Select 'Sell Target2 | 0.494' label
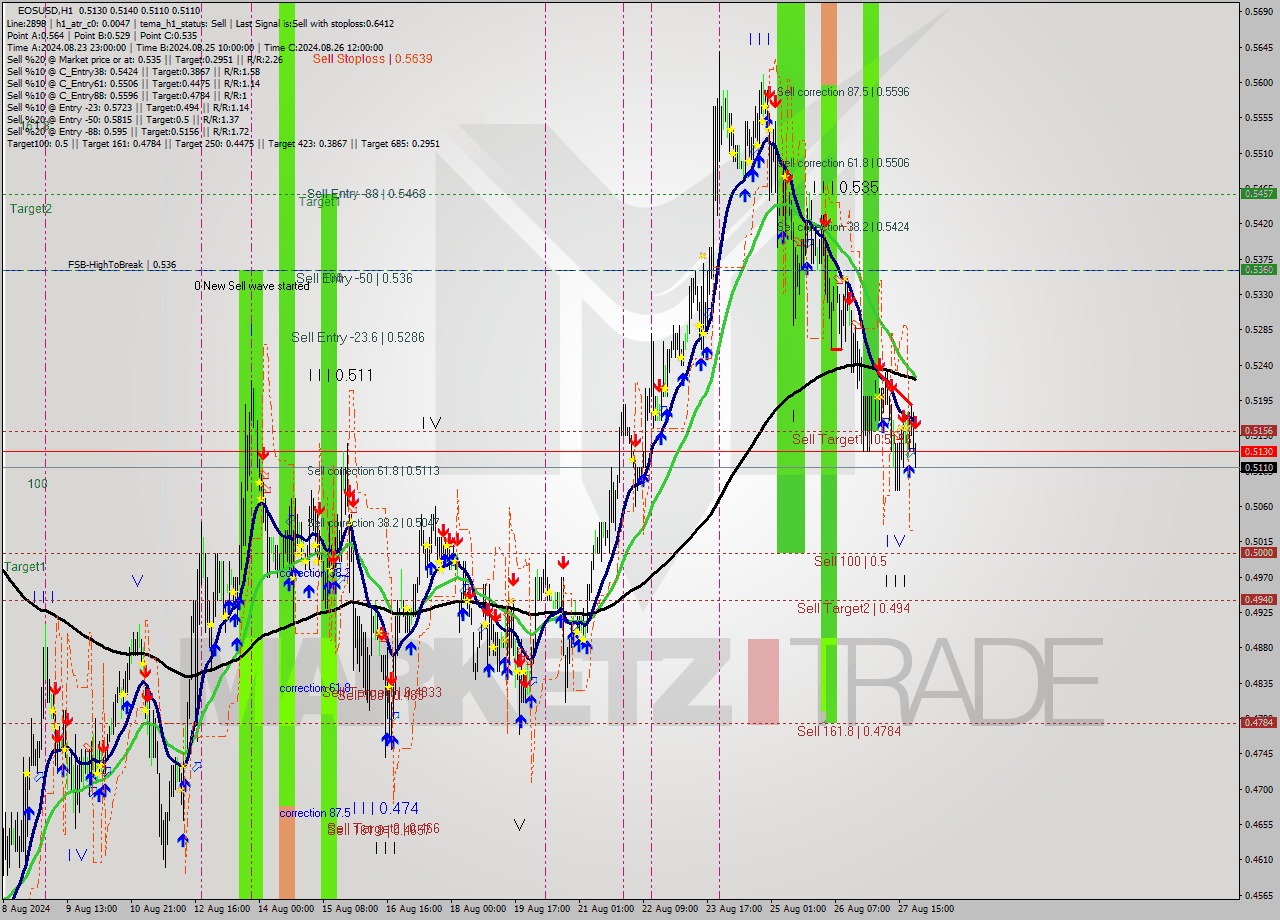 tap(853, 608)
